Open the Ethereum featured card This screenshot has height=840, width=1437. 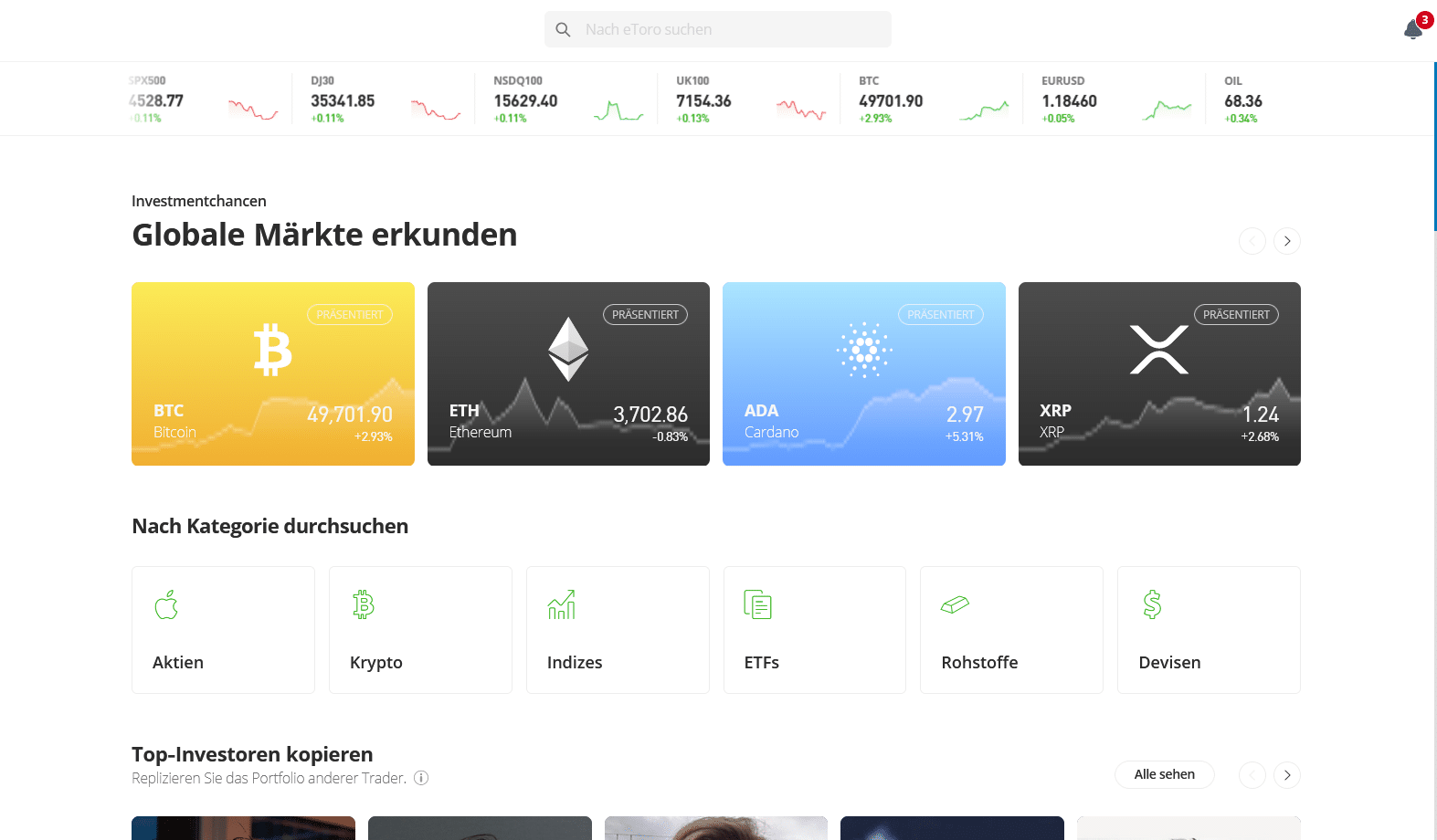pos(568,373)
